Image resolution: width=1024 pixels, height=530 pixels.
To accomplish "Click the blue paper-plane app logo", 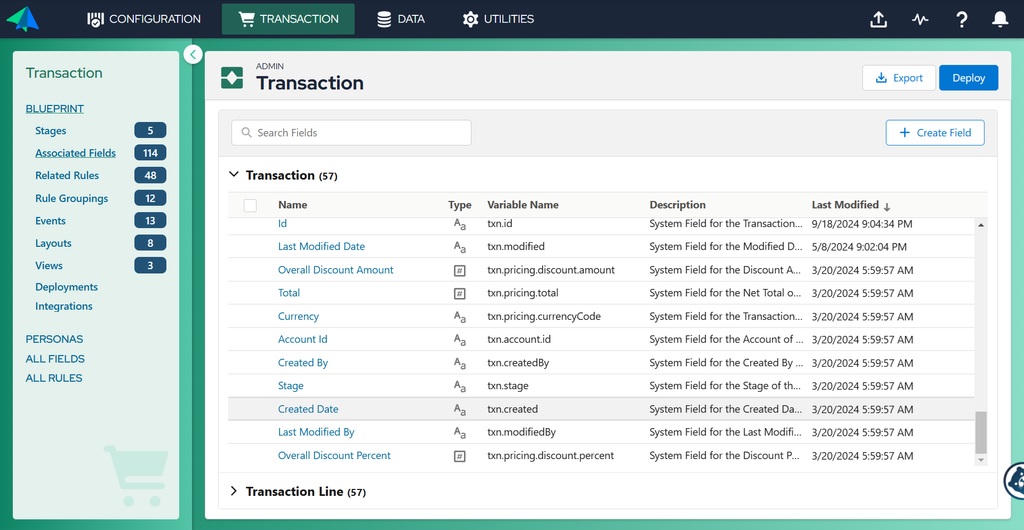I will point(23,19).
